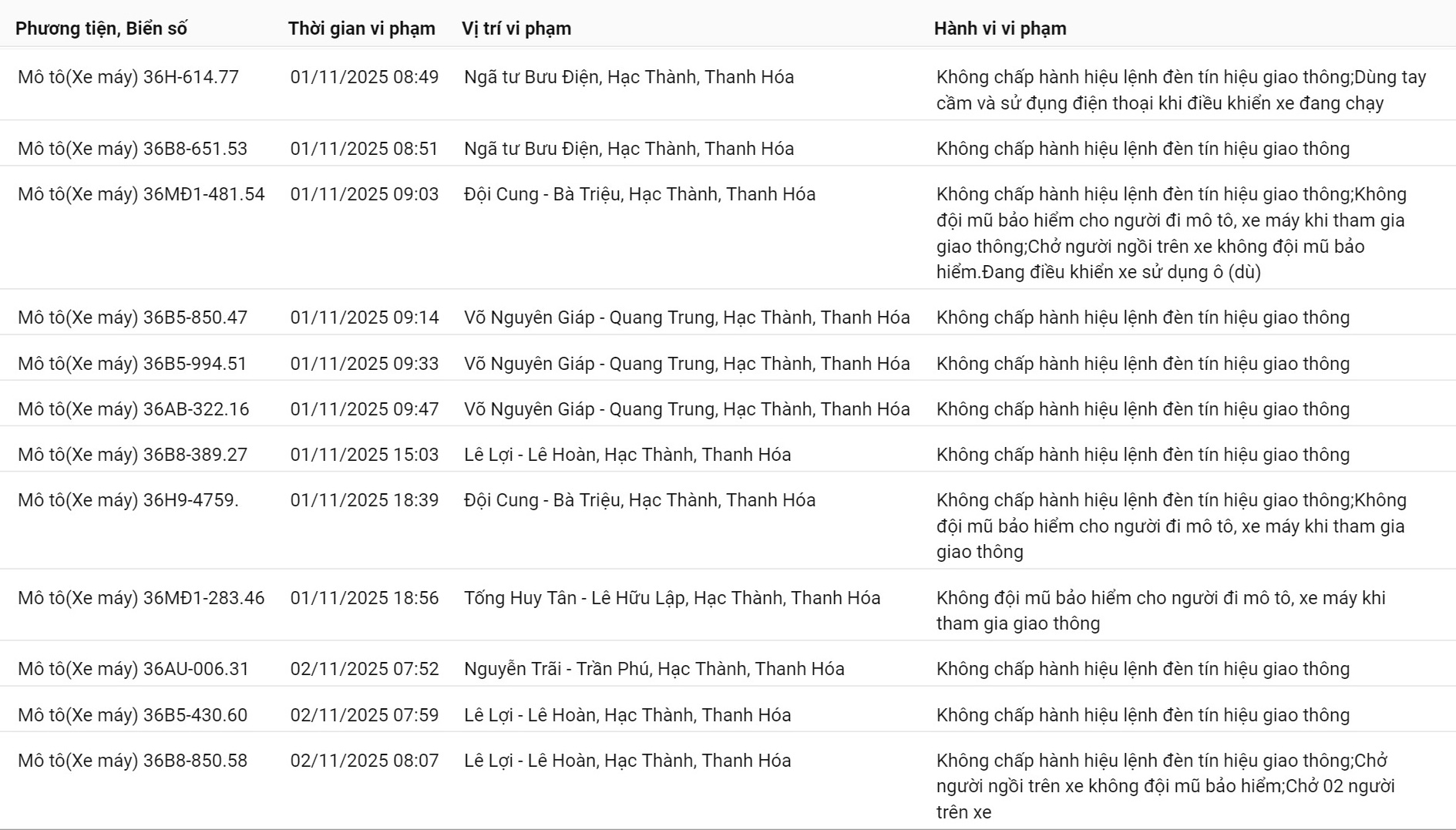Click the violation time 02/11/2025 07:59
This screenshot has width=1456, height=830.
pyautogui.click(x=364, y=715)
